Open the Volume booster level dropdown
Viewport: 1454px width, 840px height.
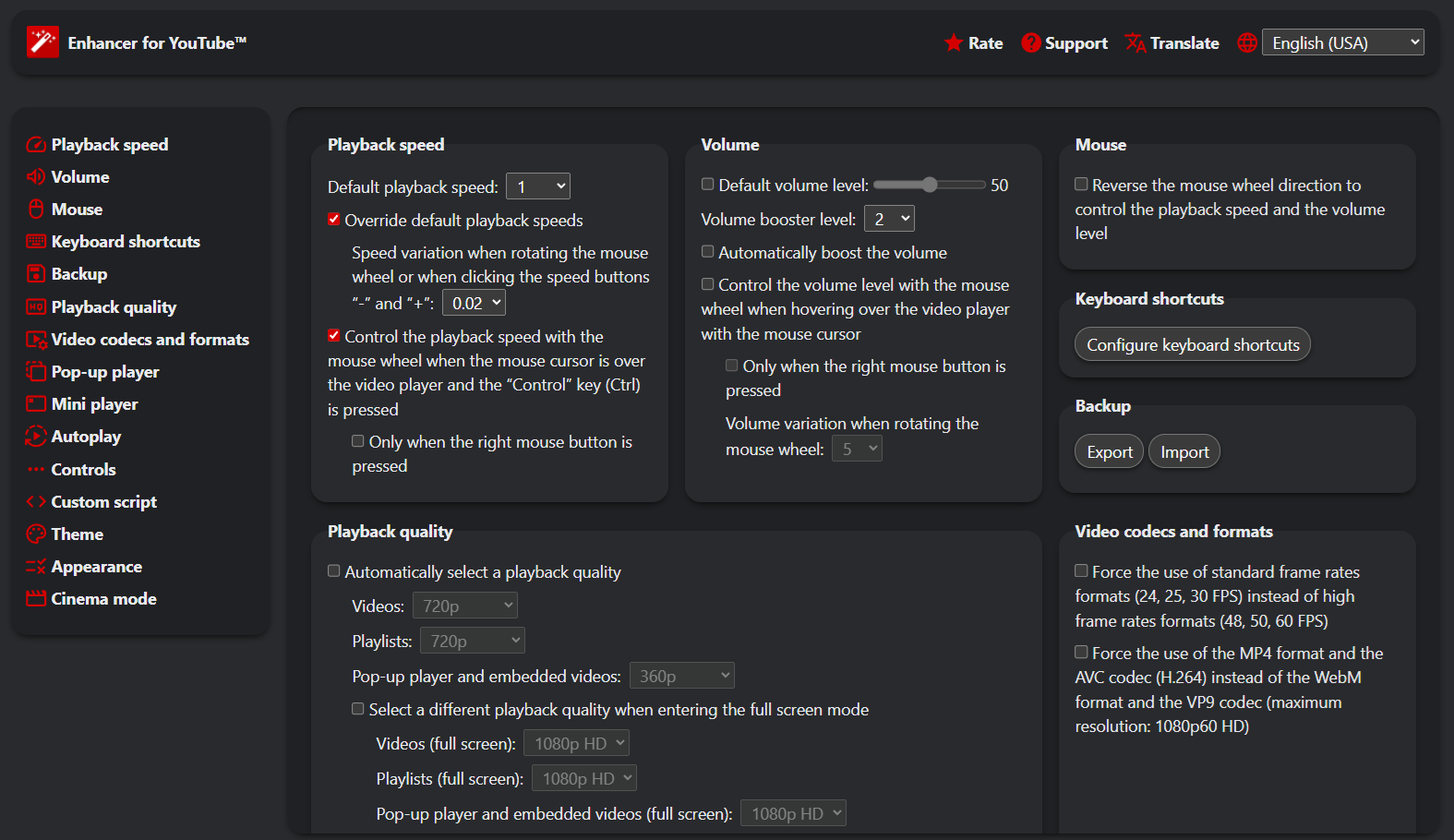[x=889, y=219]
